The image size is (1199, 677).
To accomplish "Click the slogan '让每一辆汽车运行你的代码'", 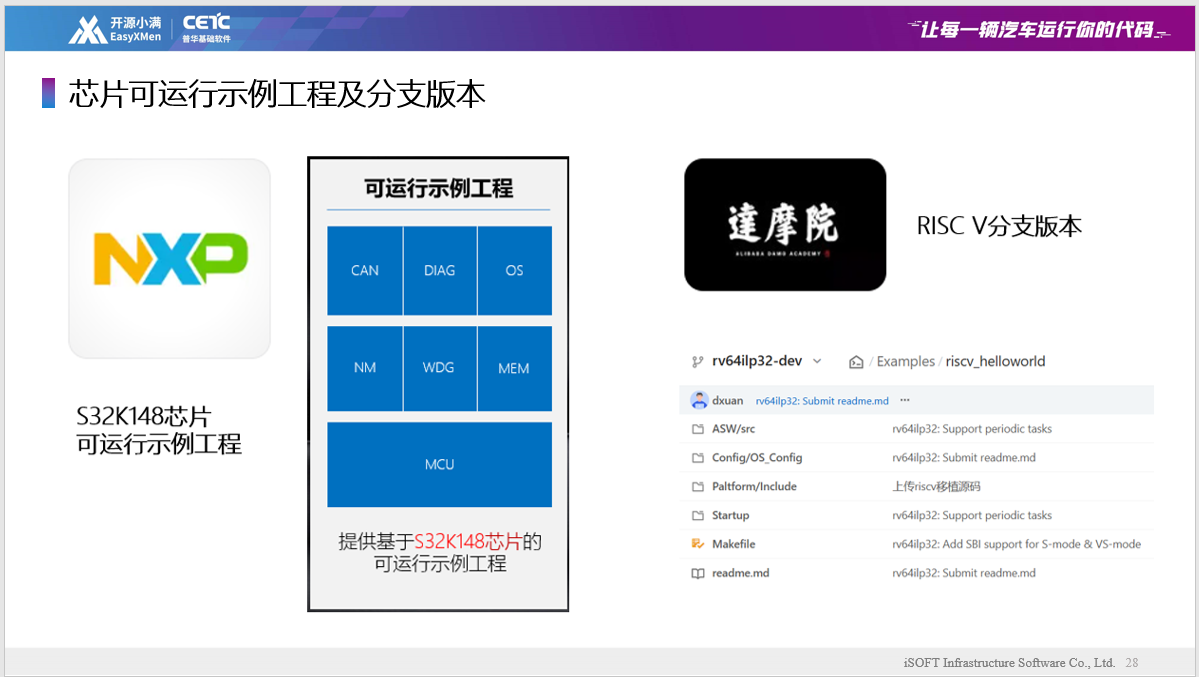I will tap(1037, 30).
